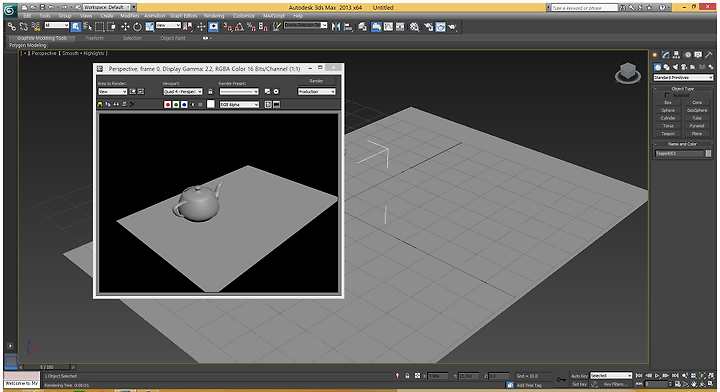
Task: Open the Material Editor icon
Action: [x=415, y=27]
